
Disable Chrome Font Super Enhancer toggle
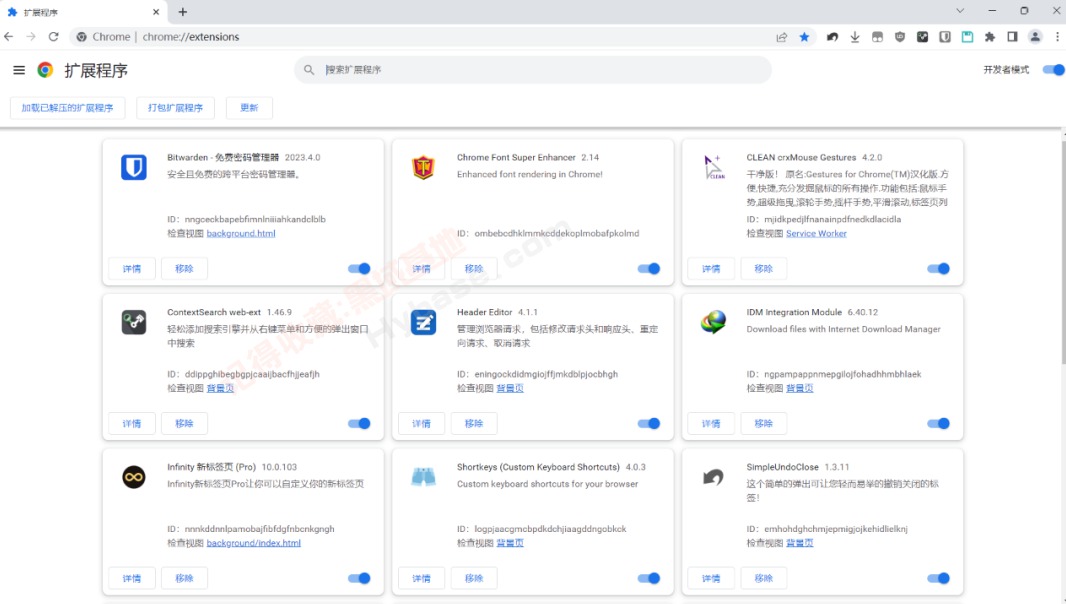pyautogui.click(x=649, y=269)
